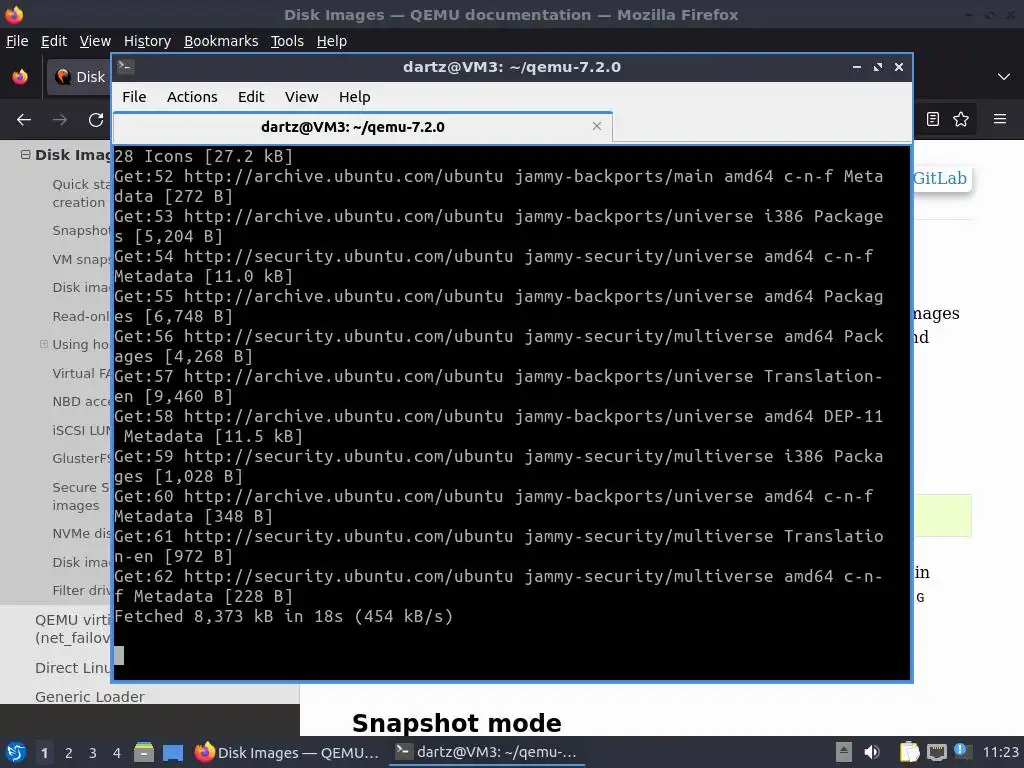This screenshot has height=768, width=1024.
Task: Click the 11:23 taskbar clock
Action: click(1000, 752)
